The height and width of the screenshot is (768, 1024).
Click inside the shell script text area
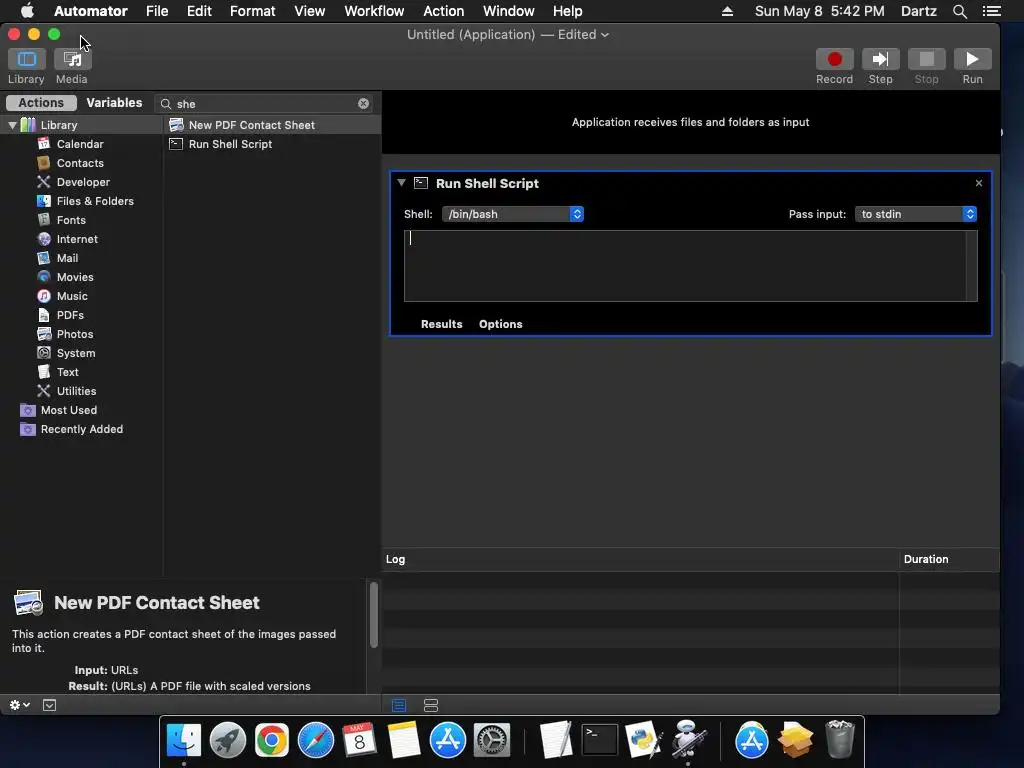point(685,266)
